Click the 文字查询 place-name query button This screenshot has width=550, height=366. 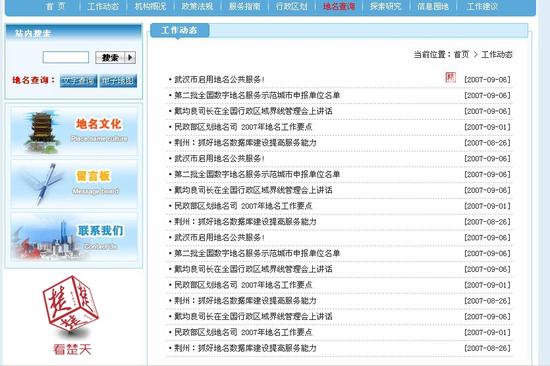(79, 81)
